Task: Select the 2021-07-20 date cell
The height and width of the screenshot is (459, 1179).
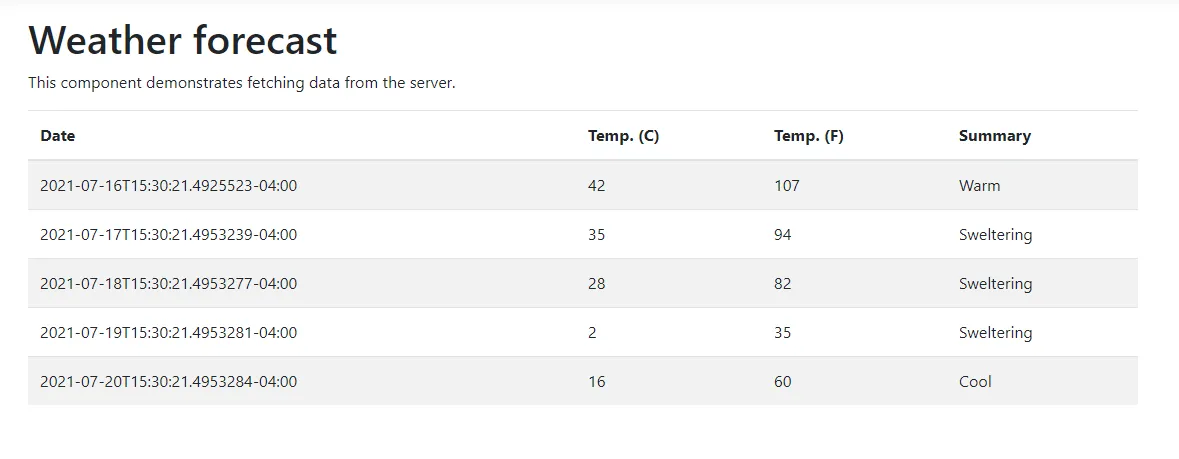Action: [168, 382]
